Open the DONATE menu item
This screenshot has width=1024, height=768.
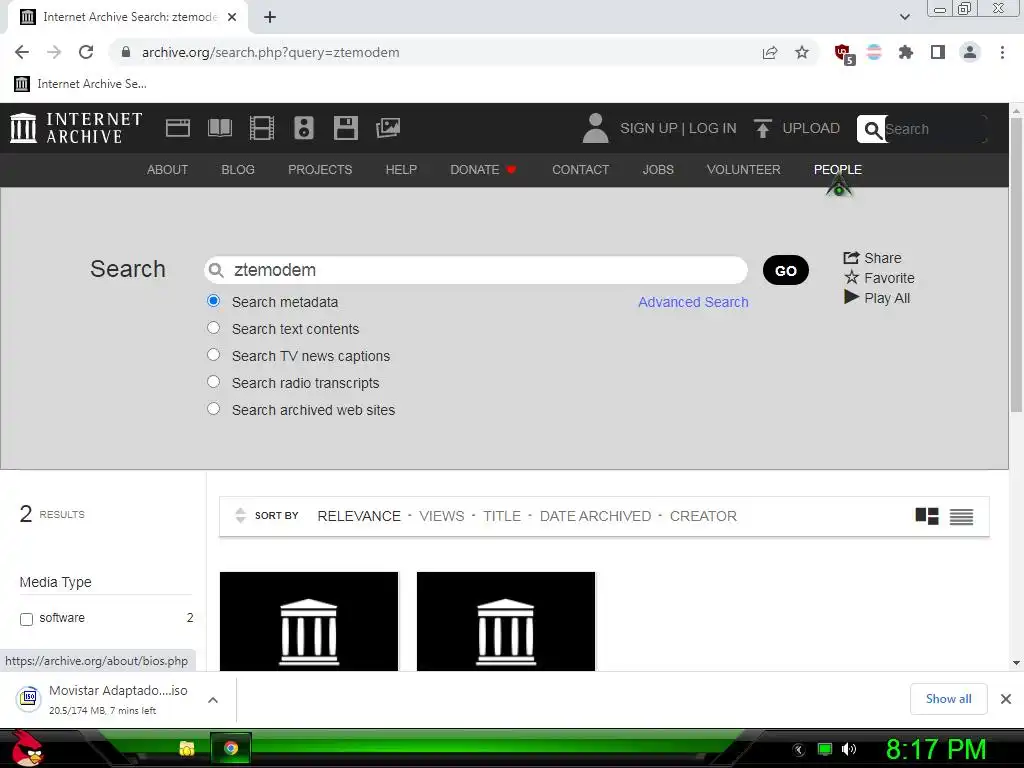point(483,170)
